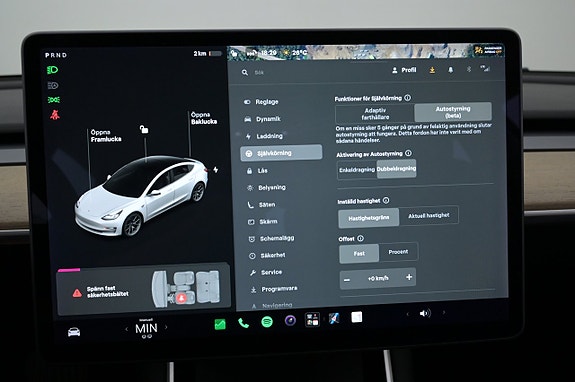Tap the PRND gear indicator

tap(56, 55)
